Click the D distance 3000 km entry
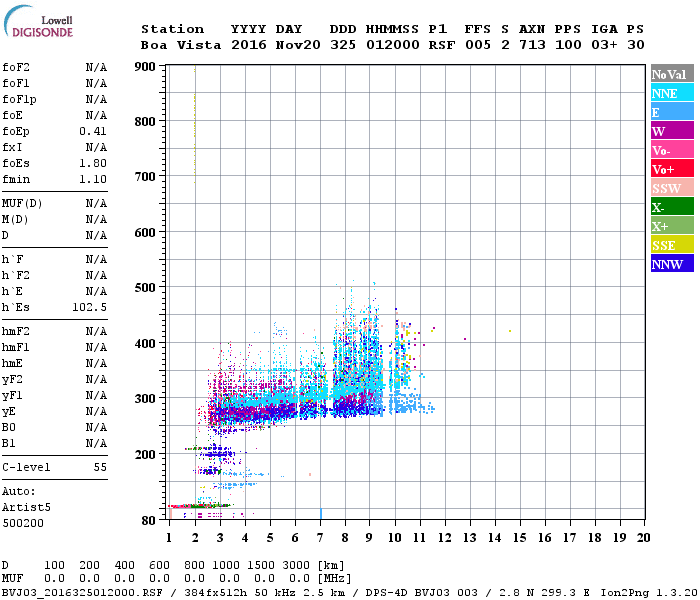Screen dimensions: 700x600 pos(296,565)
